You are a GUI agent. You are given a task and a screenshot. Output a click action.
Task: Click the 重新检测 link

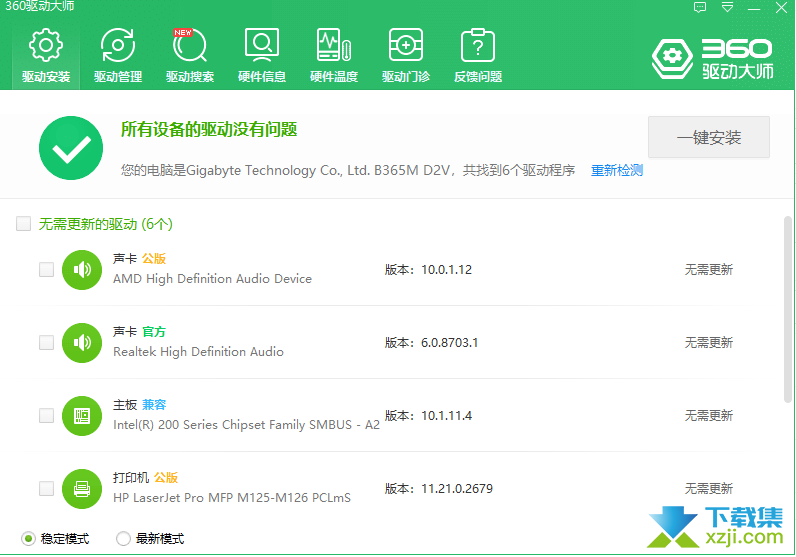click(x=617, y=170)
